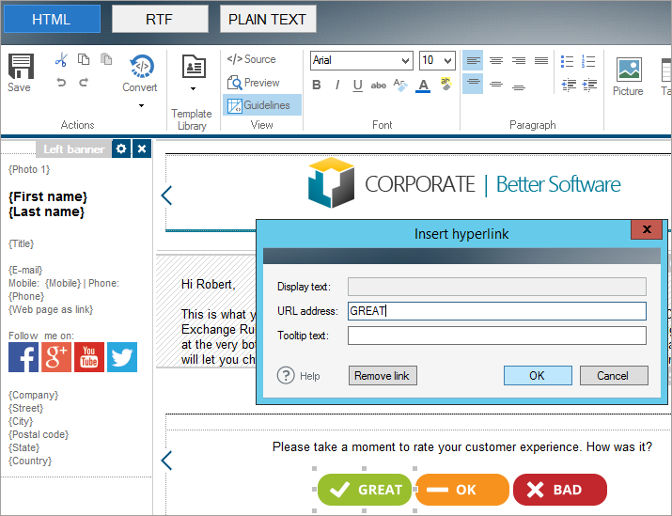The image size is (672, 516).
Task: Insert a Picture from the ribbon
Action: pyautogui.click(x=628, y=76)
